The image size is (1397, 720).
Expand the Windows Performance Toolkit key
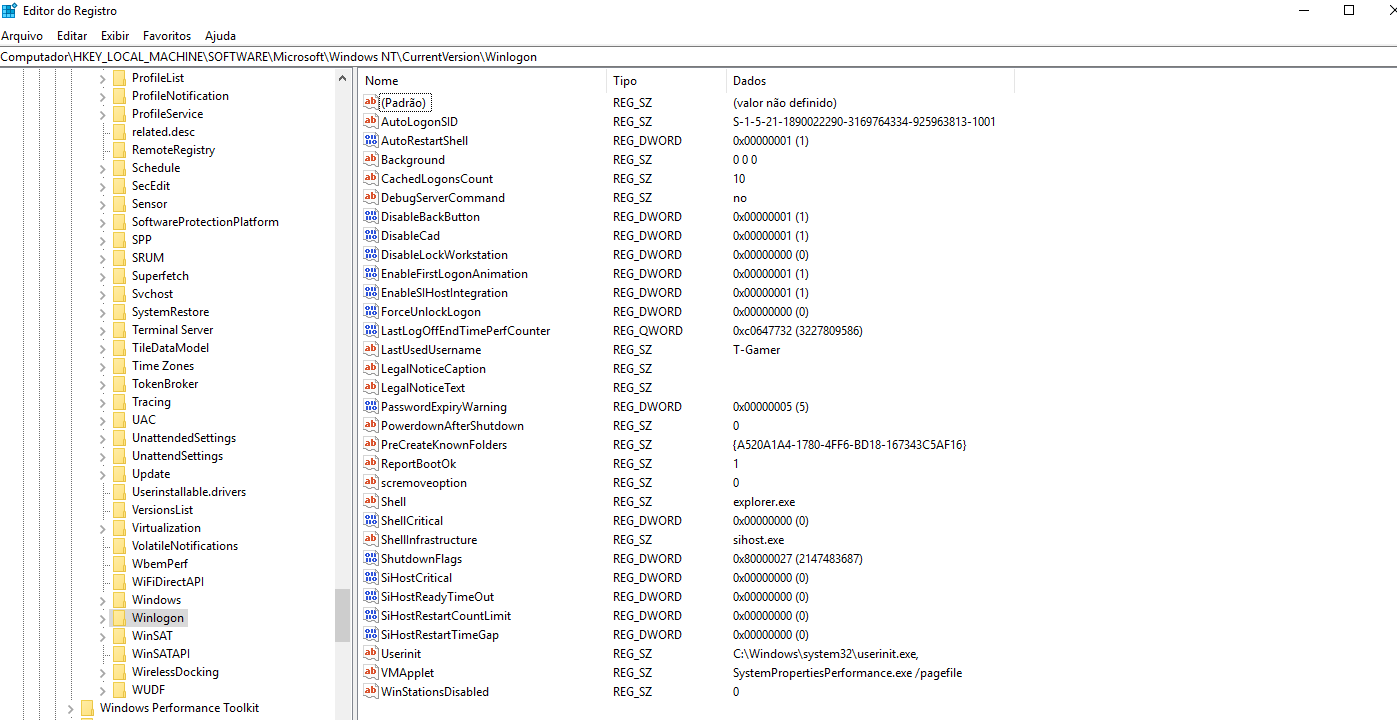coord(70,708)
